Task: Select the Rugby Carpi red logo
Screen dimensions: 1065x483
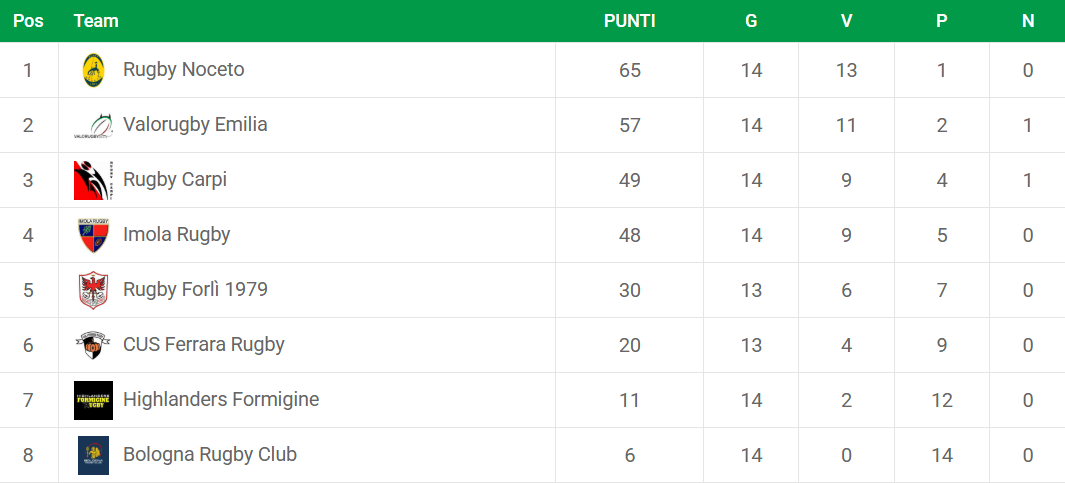Action: pyautogui.click(x=94, y=180)
